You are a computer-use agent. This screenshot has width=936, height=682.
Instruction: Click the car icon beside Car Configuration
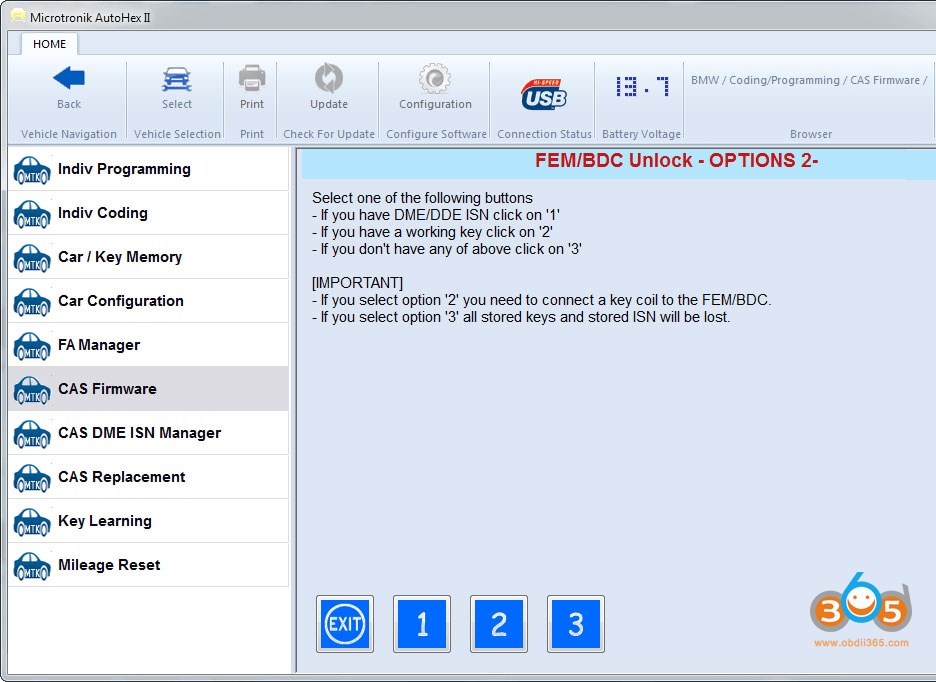pyautogui.click(x=32, y=302)
